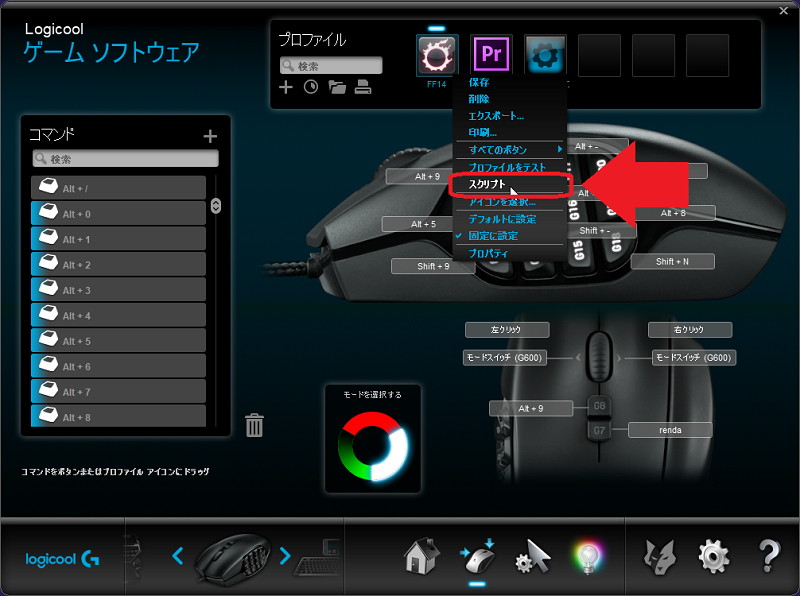Choose プロファイルをテスト menu item
Image resolution: width=800 pixels, height=596 pixels.
[507, 167]
